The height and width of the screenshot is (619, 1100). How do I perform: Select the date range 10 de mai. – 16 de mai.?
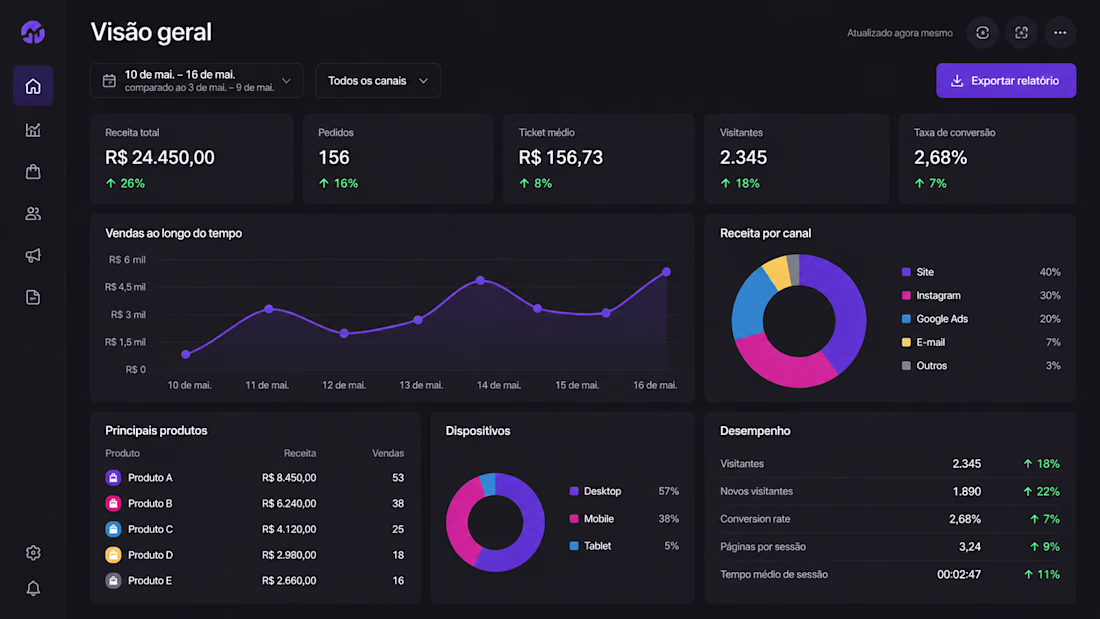(x=196, y=81)
